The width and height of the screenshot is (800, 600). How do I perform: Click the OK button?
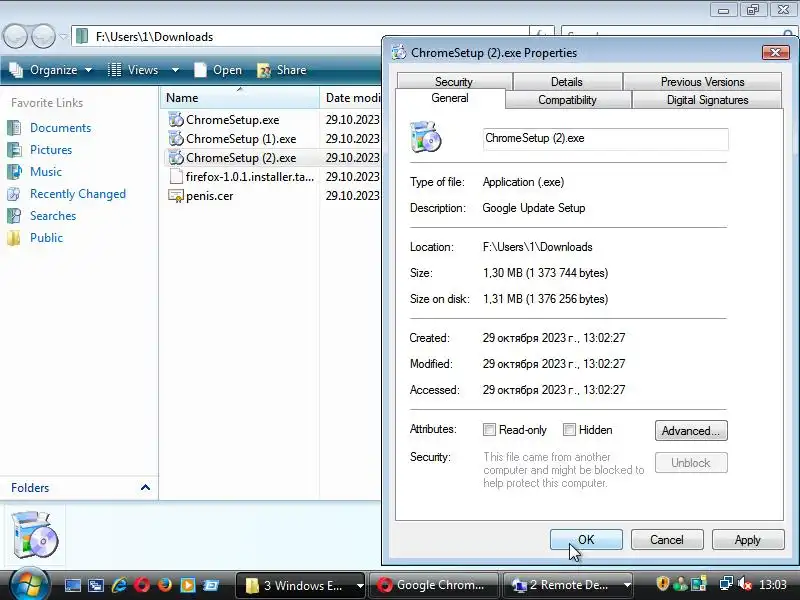point(586,539)
